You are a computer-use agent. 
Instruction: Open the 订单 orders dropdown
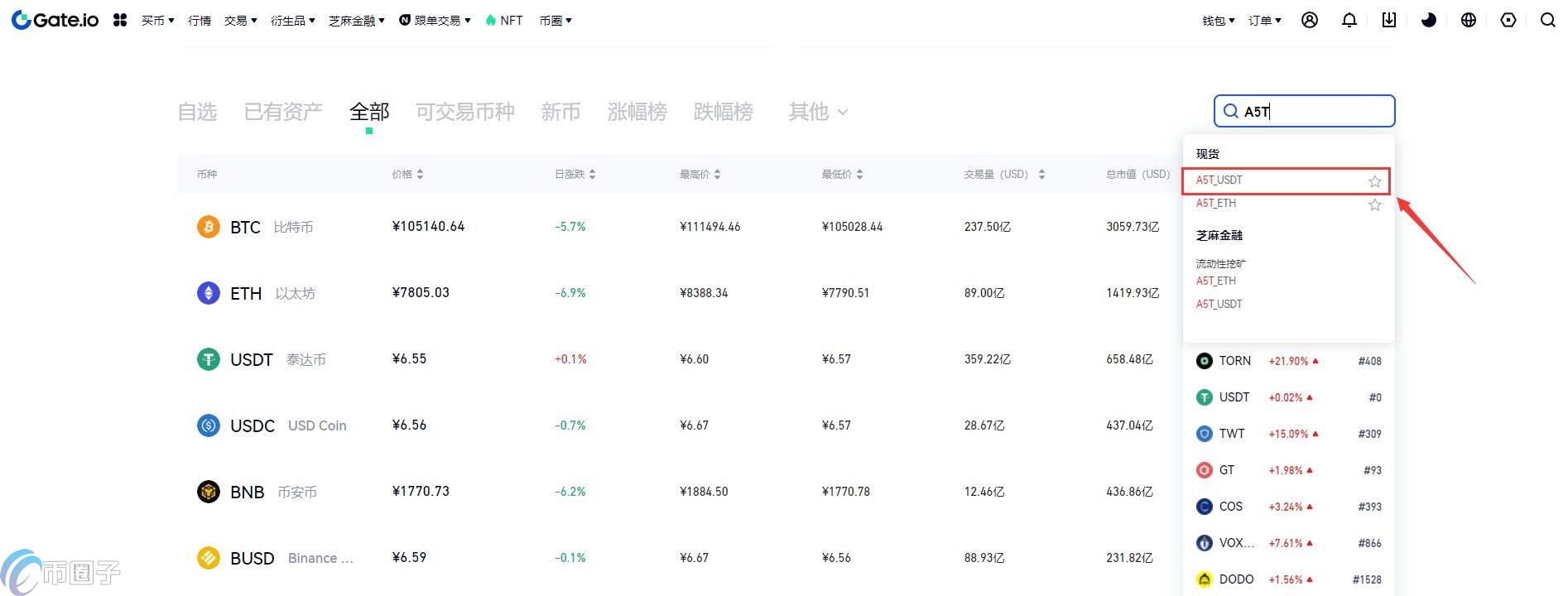point(1264,21)
